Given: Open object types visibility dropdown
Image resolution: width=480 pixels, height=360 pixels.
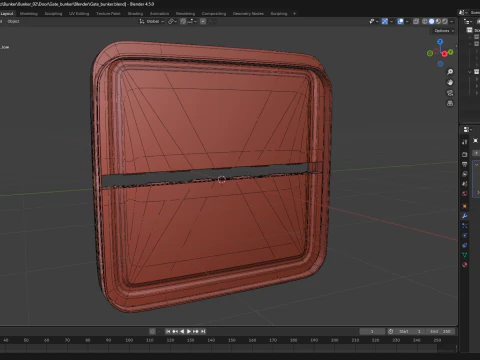Looking at the screenshot, I should click(374, 21).
